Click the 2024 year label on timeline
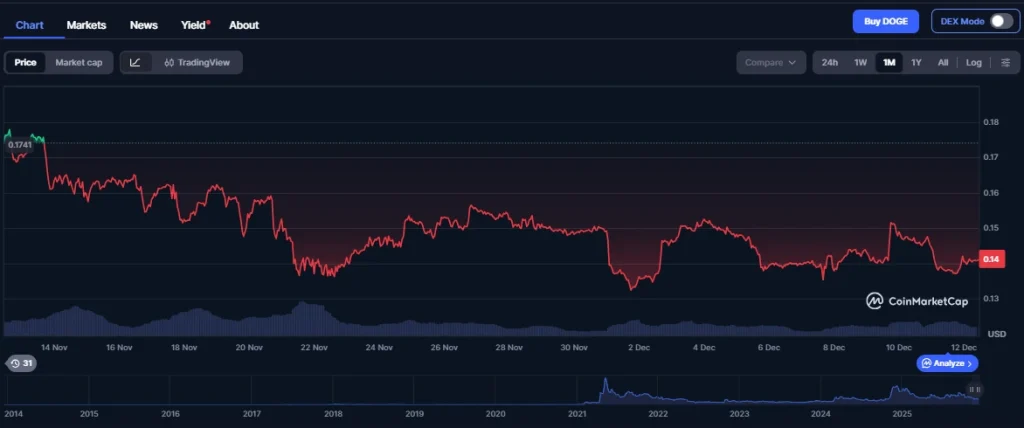The image size is (1024, 428). 820,414
